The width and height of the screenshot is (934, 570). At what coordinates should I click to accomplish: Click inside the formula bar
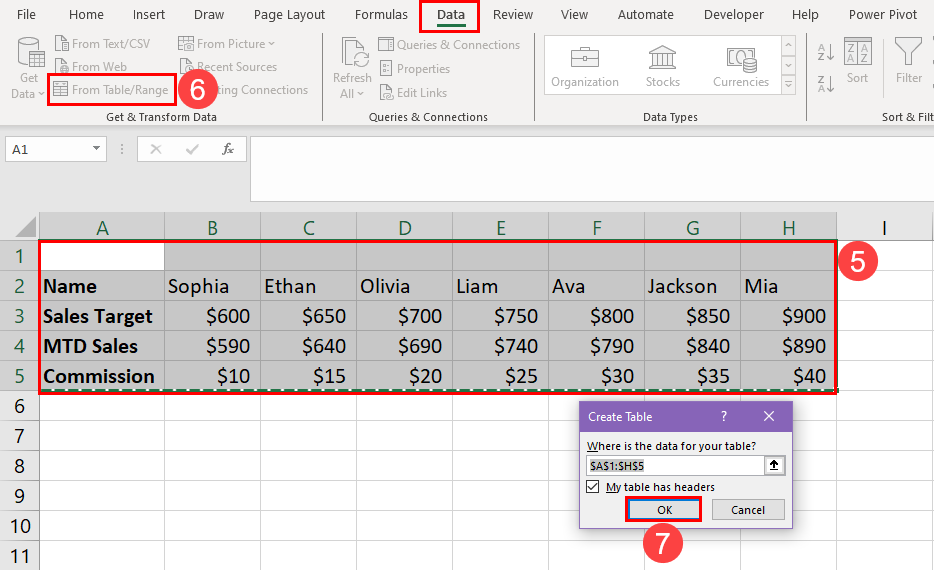(592, 169)
